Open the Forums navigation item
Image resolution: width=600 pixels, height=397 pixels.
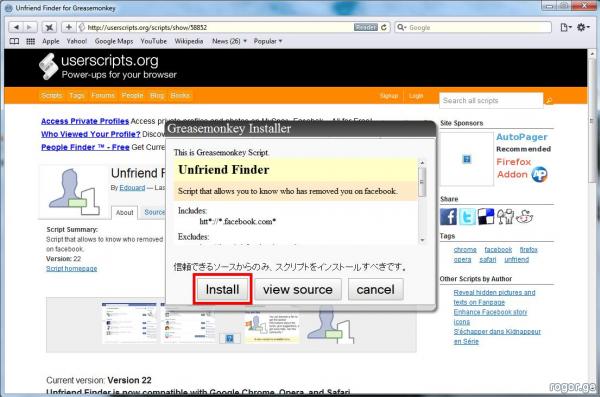[x=103, y=95]
